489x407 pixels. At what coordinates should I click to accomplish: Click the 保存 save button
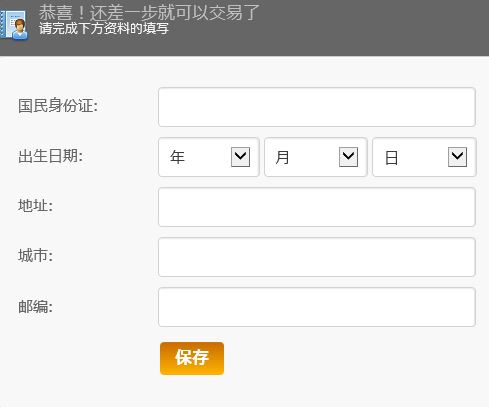(192, 358)
